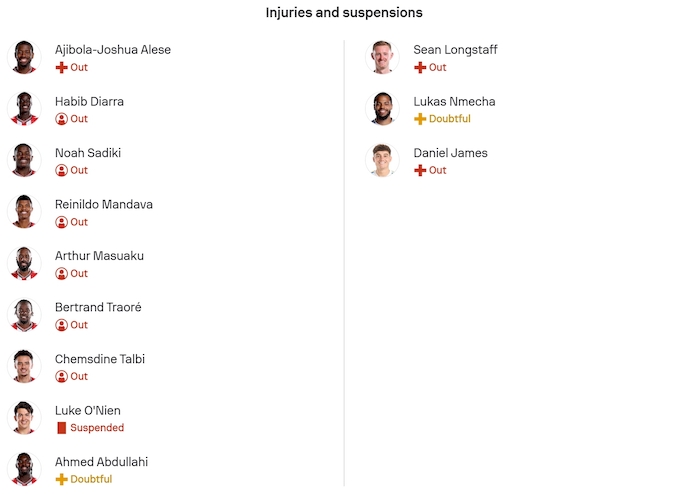Click Noah Sadiki's red unavailable status icon
This screenshot has height=496, width=690.
point(61,171)
